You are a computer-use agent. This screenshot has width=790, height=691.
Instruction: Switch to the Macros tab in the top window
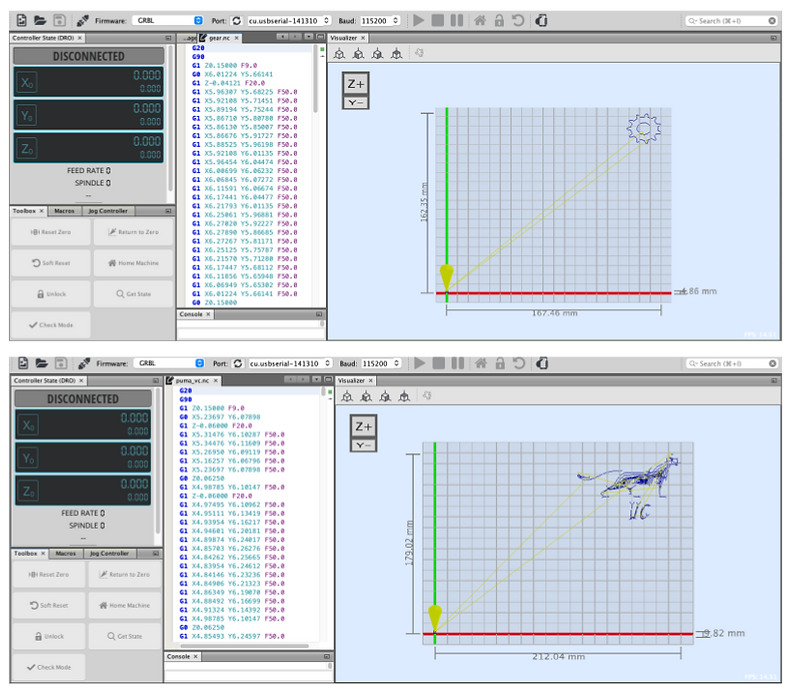coord(64,211)
